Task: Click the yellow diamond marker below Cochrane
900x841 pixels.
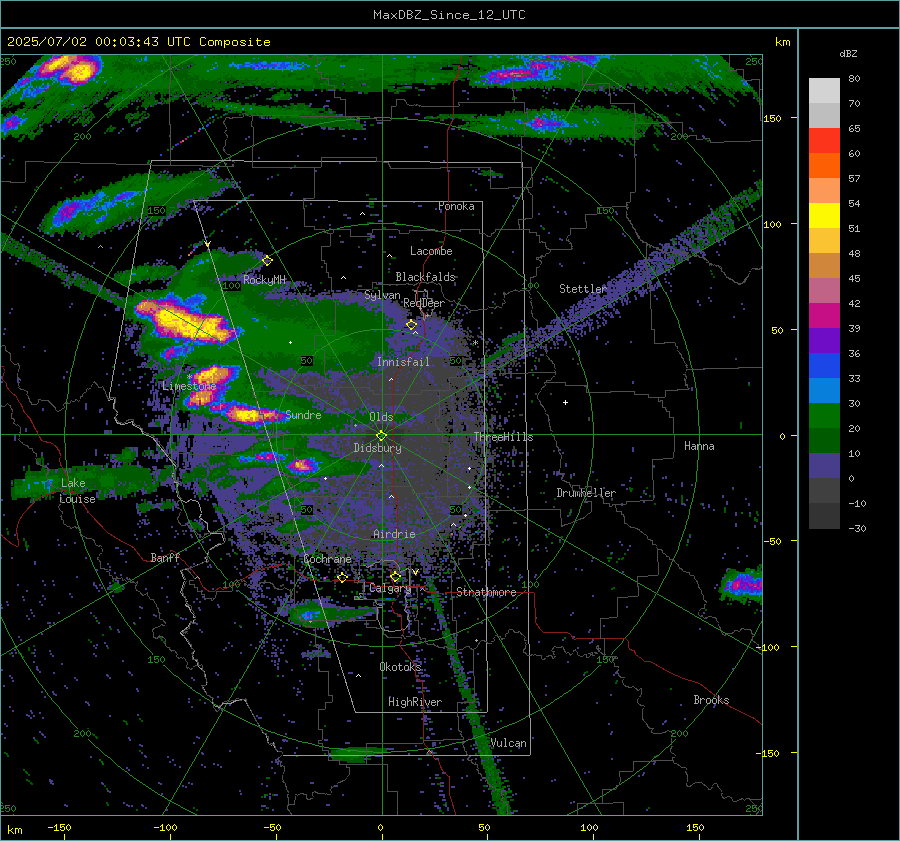Action: coord(343,577)
